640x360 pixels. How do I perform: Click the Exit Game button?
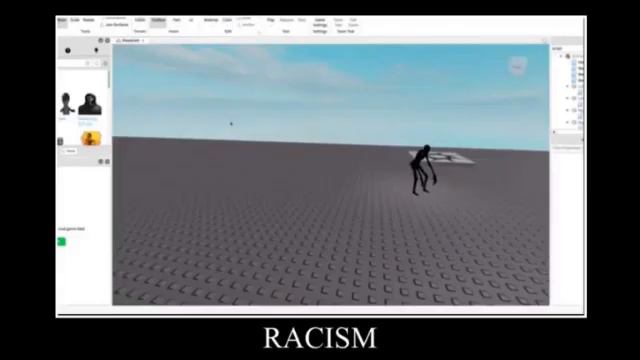point(353,22)
